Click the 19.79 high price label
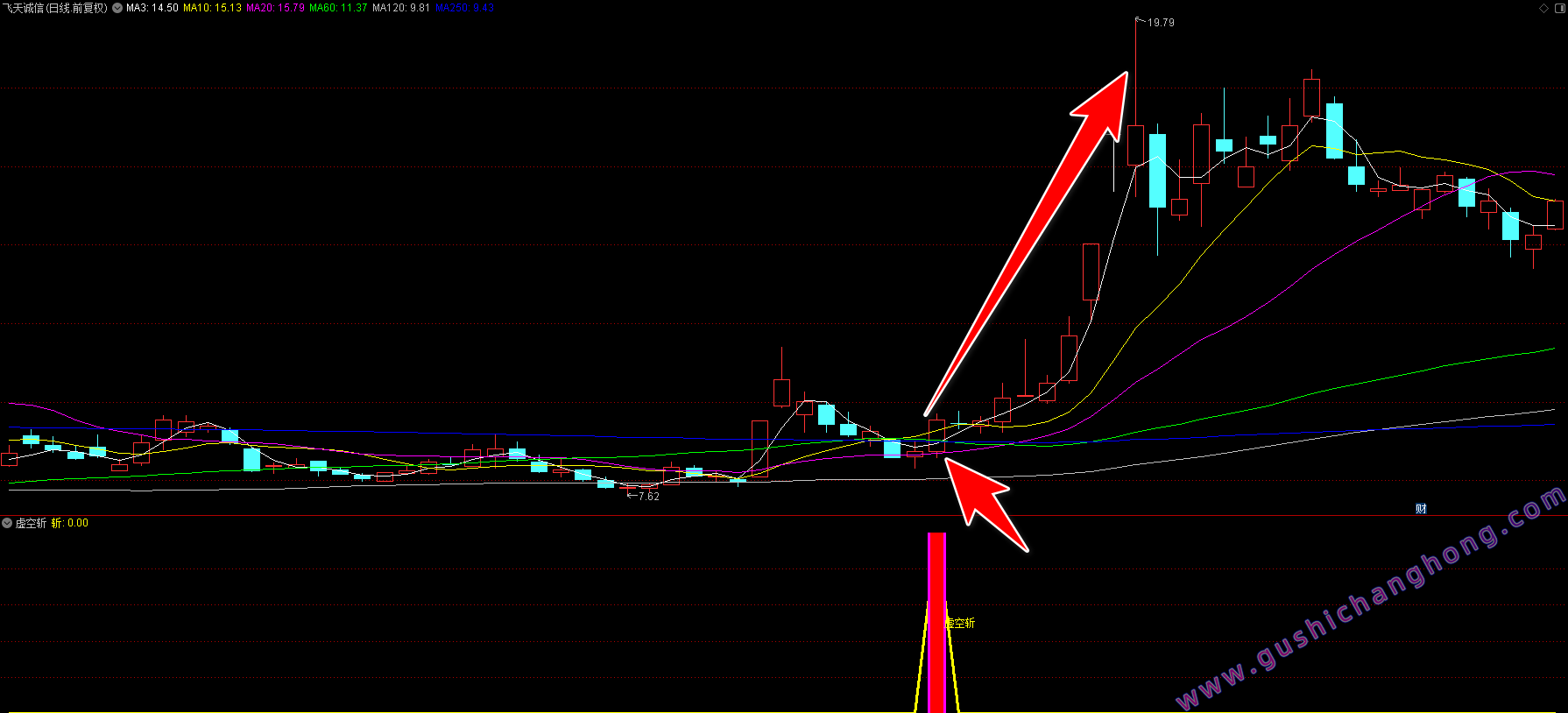The image size is (1568, 713). click(x=1161, y=23)
